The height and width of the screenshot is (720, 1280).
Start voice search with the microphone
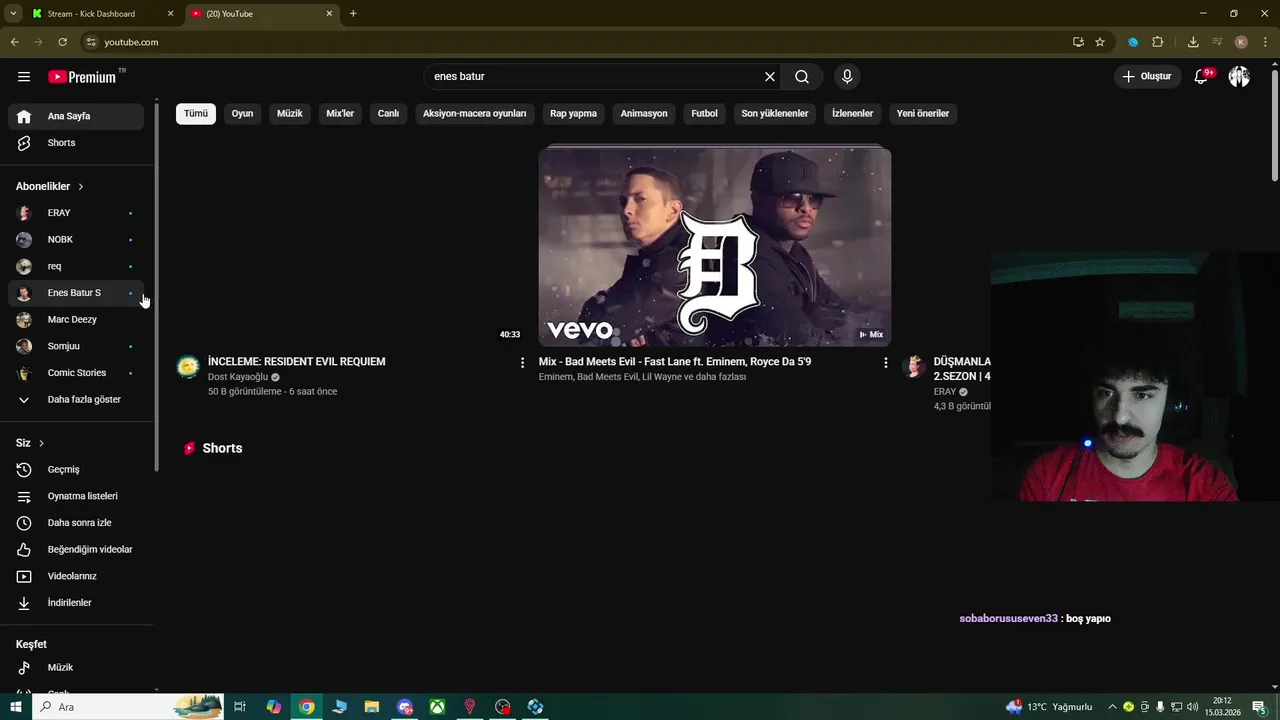click(x=847, y=77)
